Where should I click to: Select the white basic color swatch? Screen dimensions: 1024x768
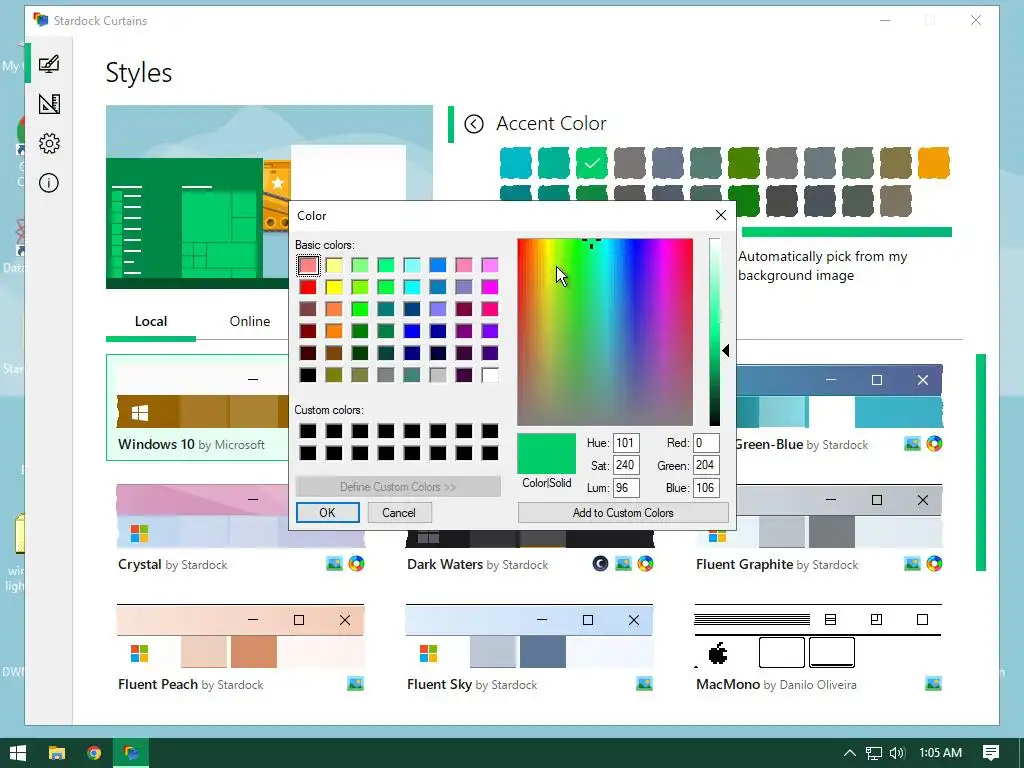pyautogui.click(x=490, y=375)
